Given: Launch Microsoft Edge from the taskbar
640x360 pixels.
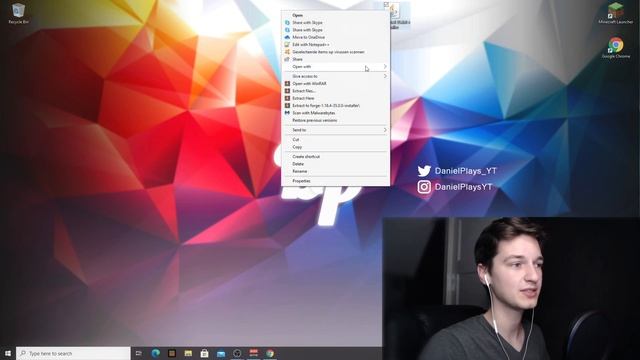Looking at the screenshot, I should [x=156, y=353].
